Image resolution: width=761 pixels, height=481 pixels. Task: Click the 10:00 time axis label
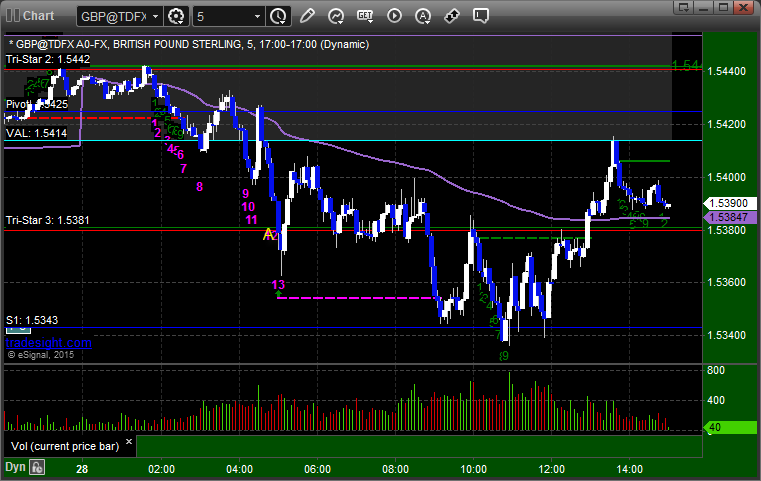[473, 469]
